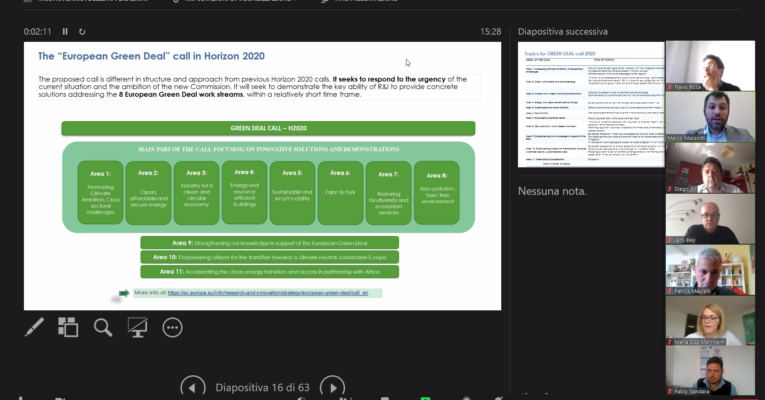The width and height of the screenshot is (765, 400).
Task: Open the see all slides grid view
Action: tap(68, 327)
